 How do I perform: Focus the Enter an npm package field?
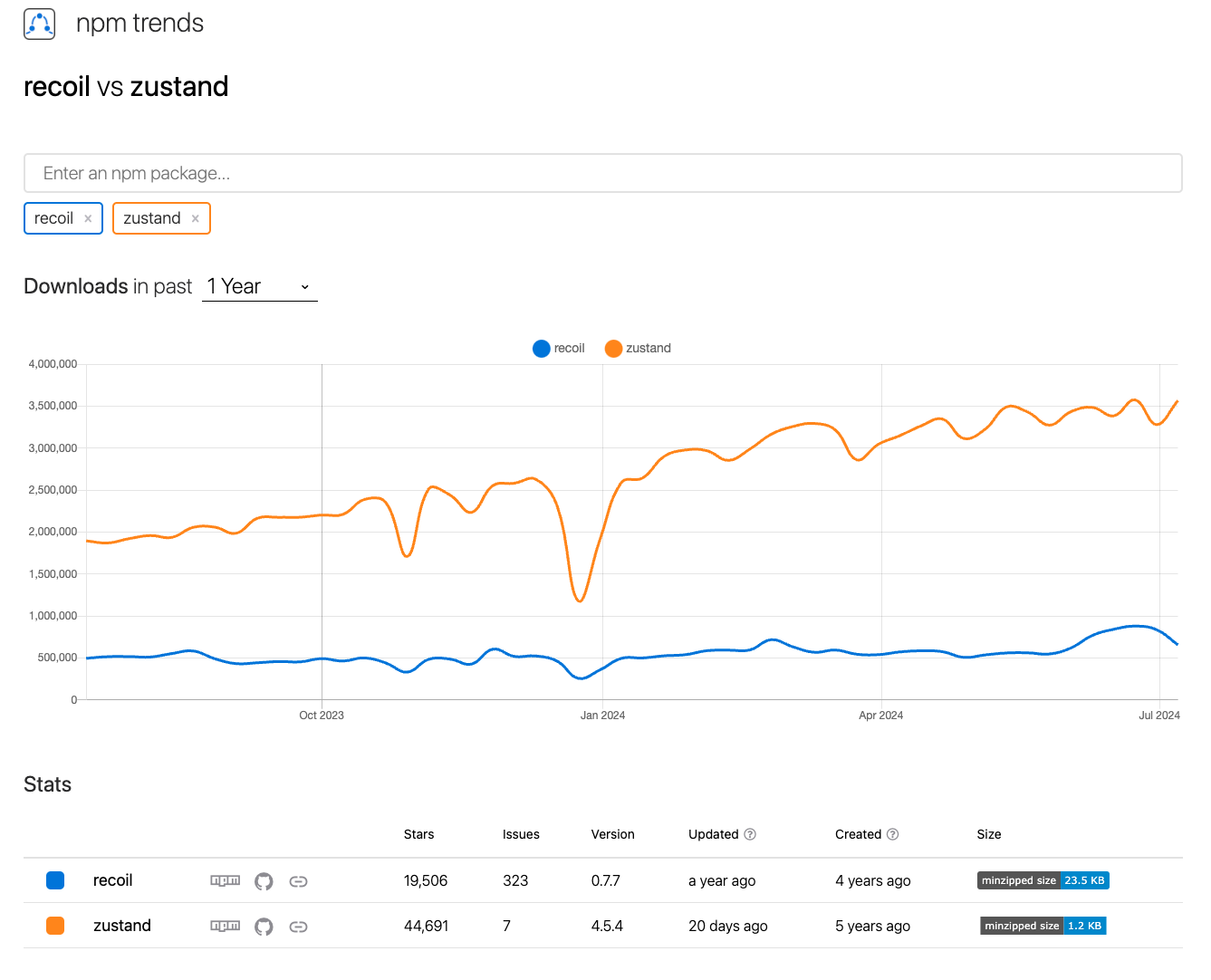point(603,173)
